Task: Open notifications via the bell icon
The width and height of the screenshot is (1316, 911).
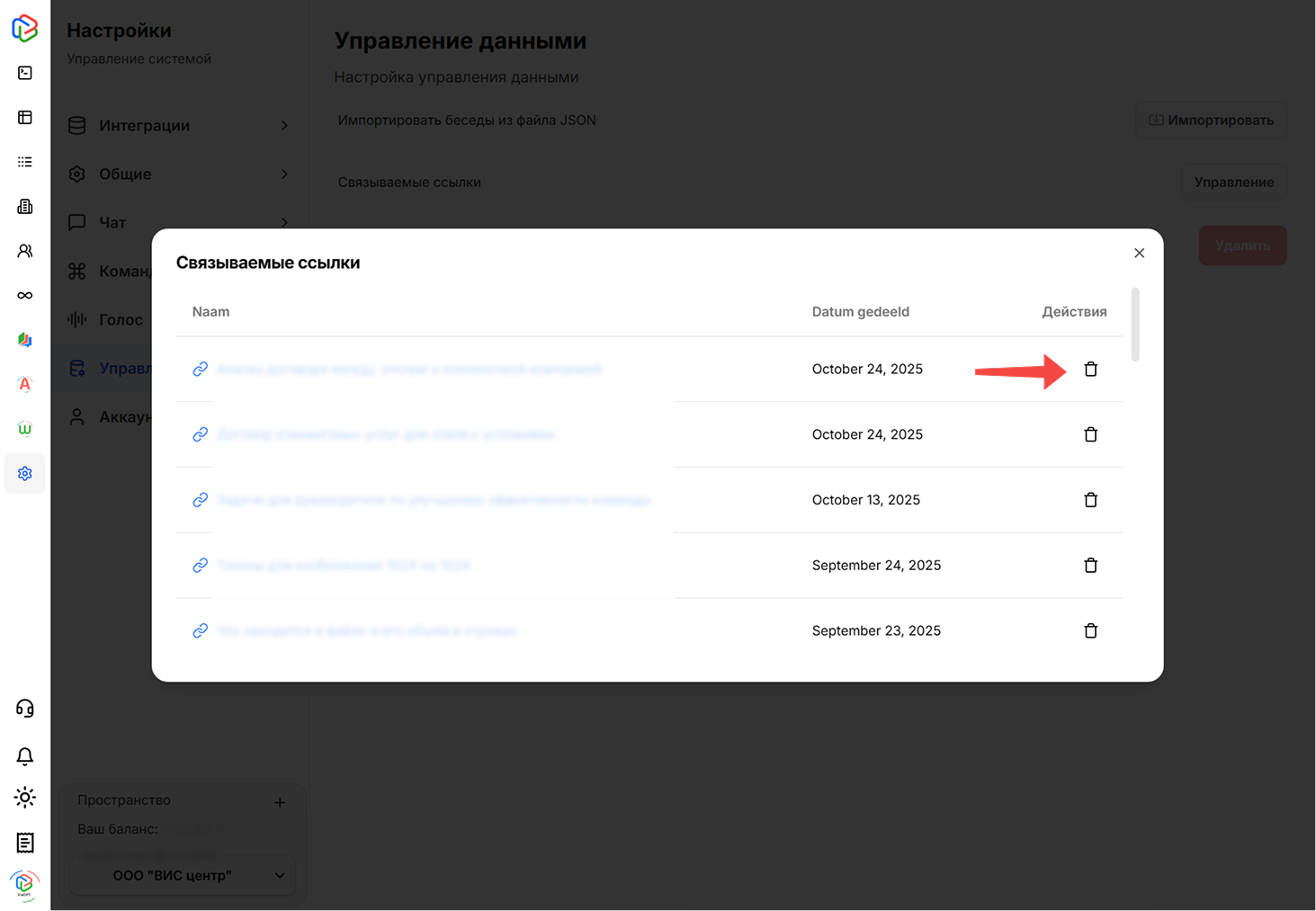Action: (x=24, y=756)
